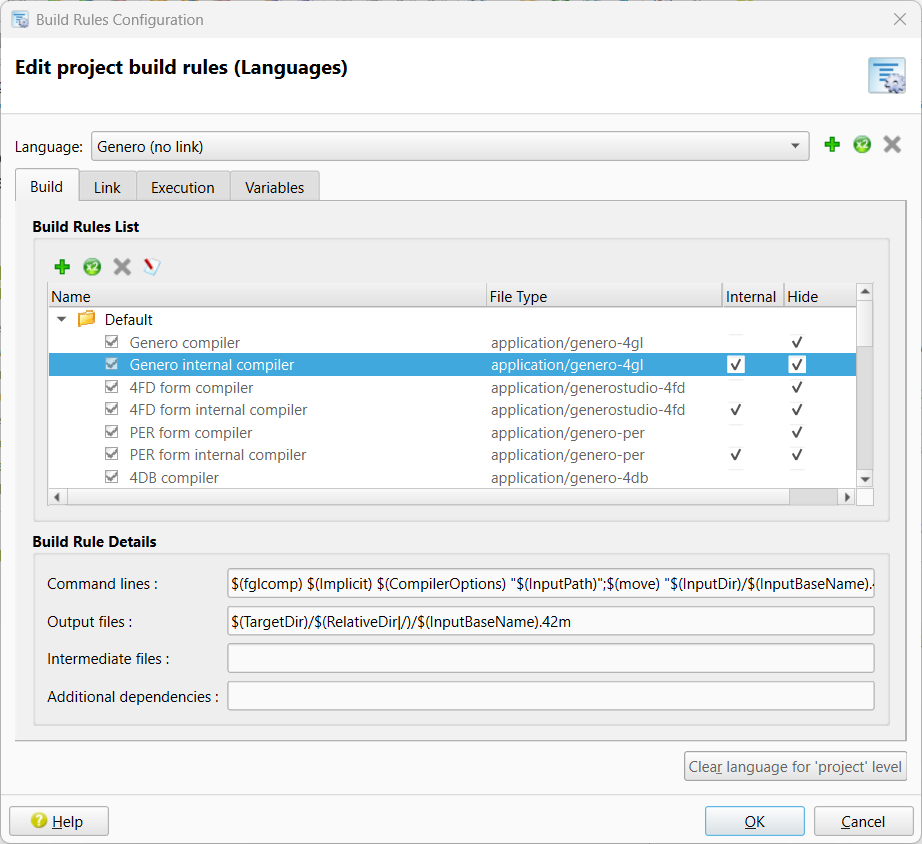The height and width of the screenshot is (844, 922).
Task: Select the PER form internal compiler rule
Action: point(218,454)
